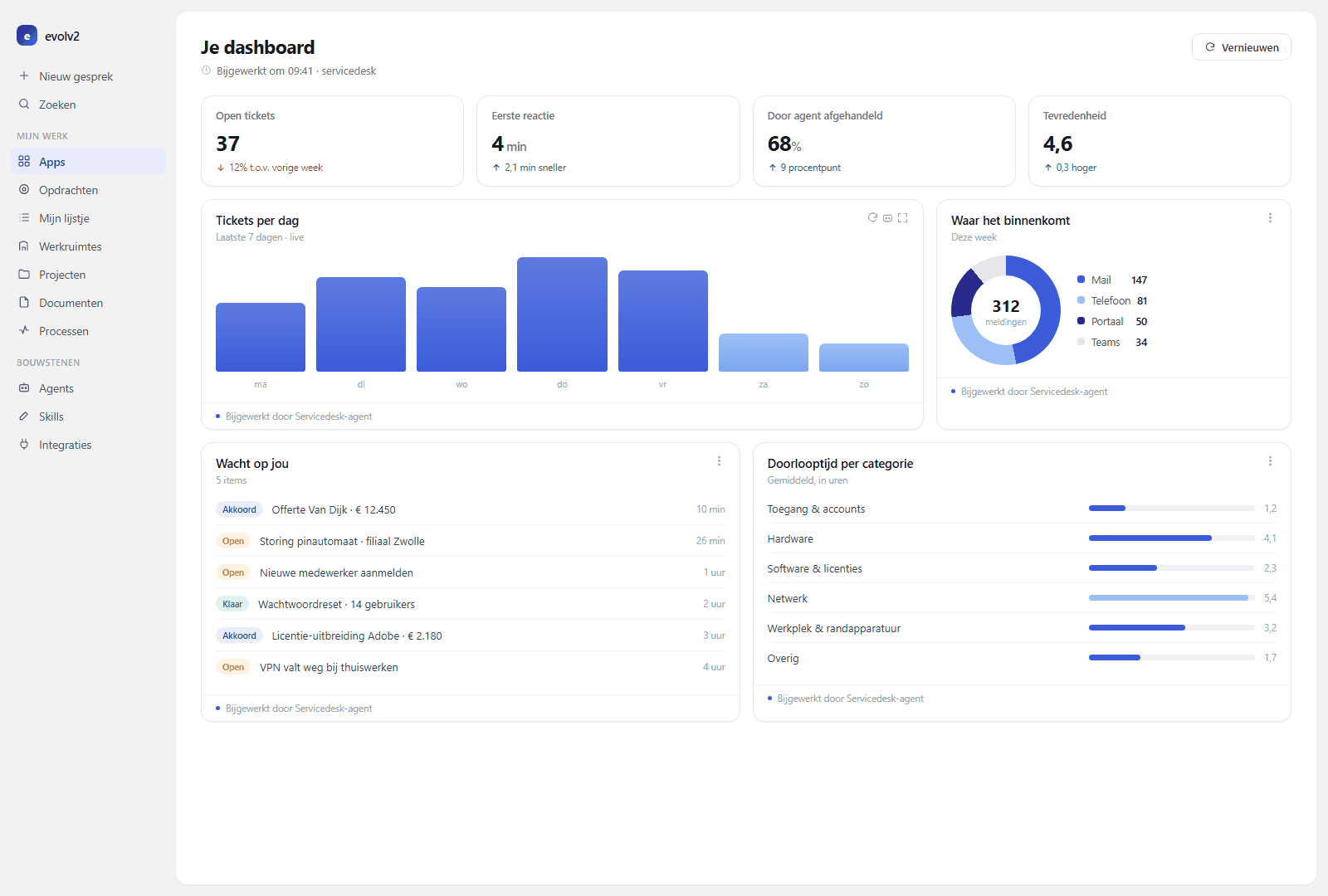Go to Documenten

[x=88, y=303]
